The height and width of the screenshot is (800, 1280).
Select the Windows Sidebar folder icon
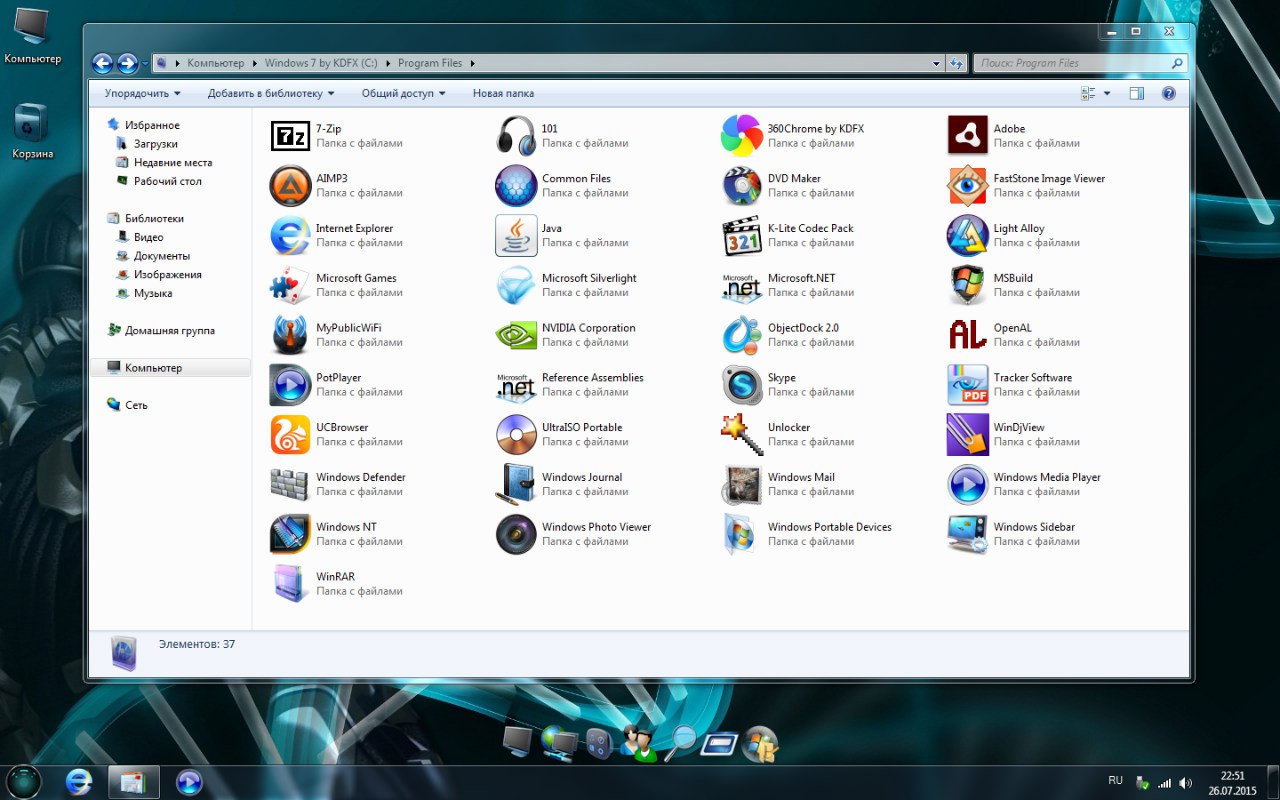(x=968, y=534)
